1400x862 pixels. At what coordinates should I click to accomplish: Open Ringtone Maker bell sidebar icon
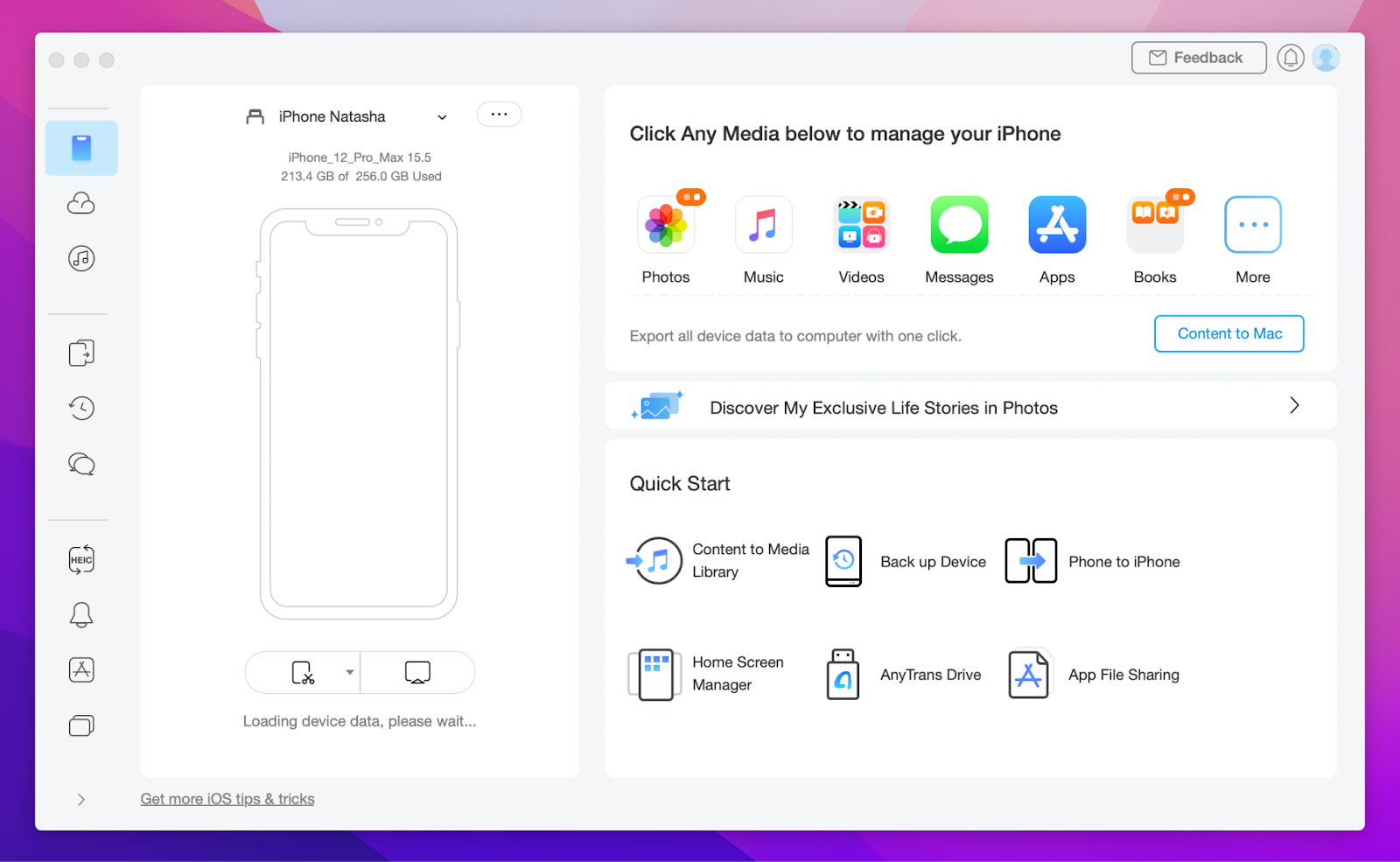[x=81, y=614]
